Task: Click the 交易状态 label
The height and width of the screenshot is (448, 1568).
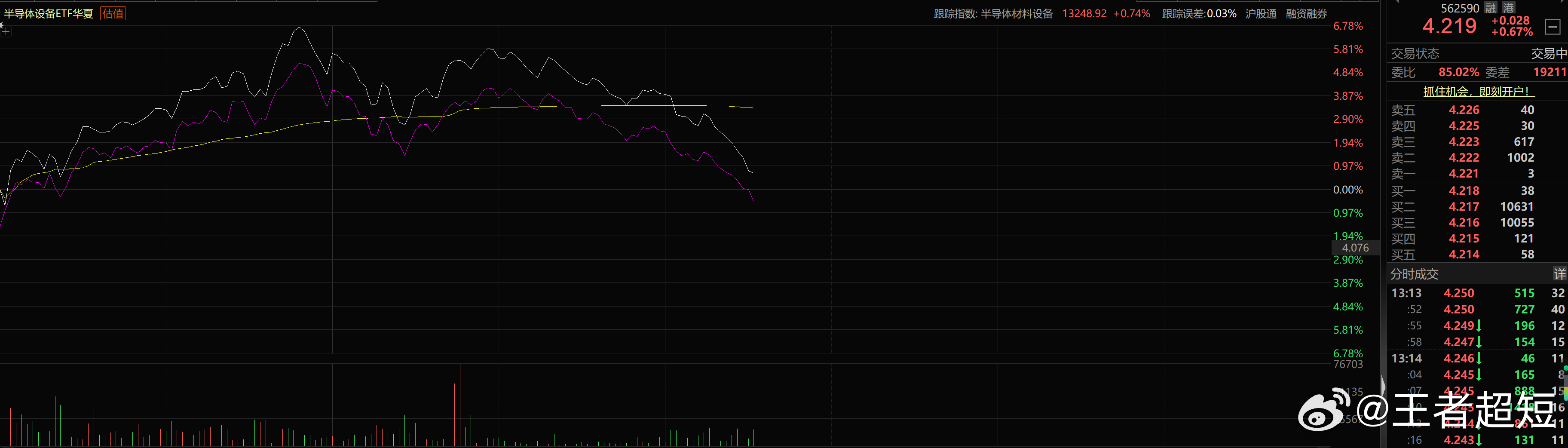Action: tap(1415, 54)
